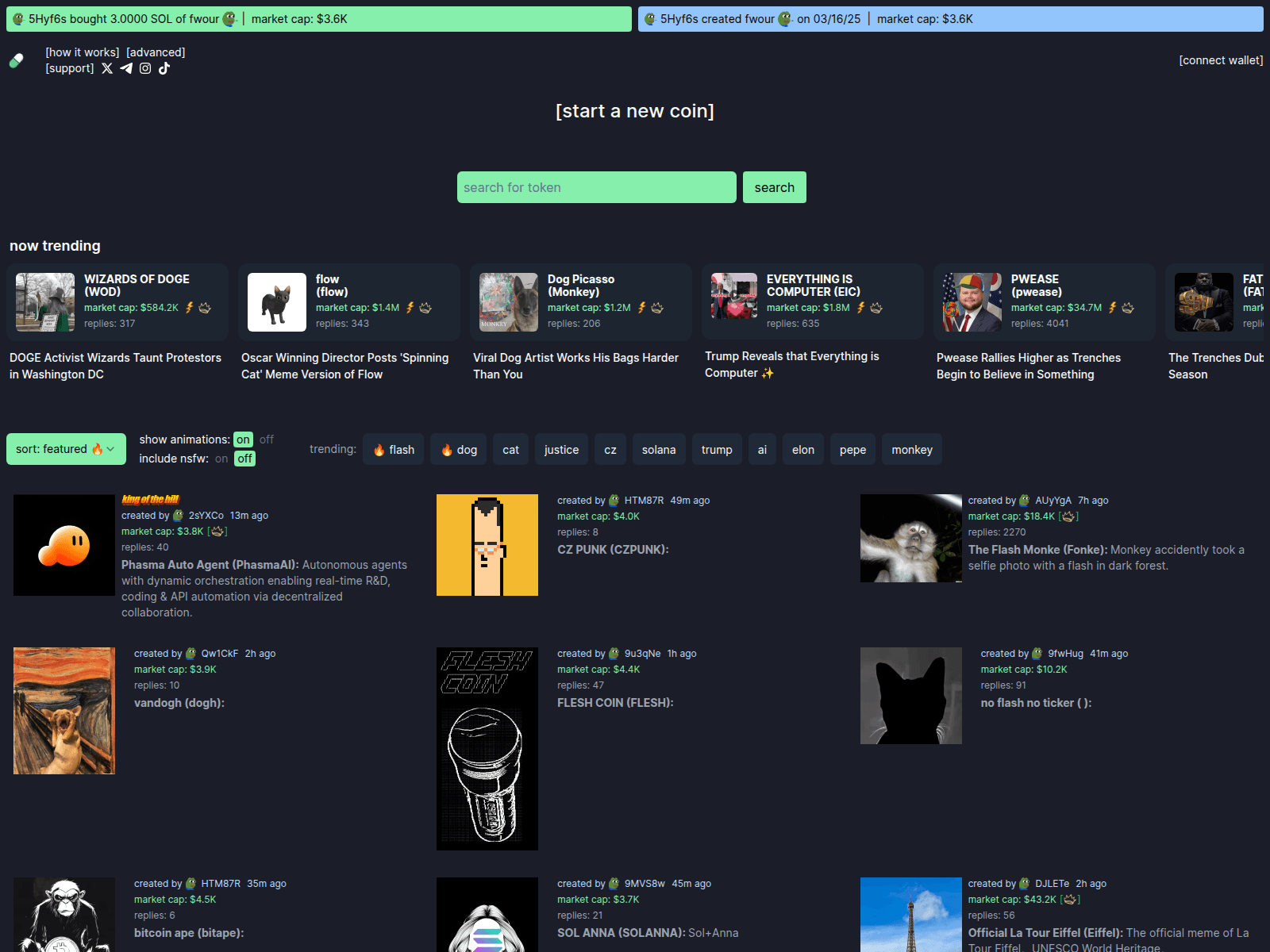This screenshot has height=952, width=1270.
Task: Click crown badge next to PhasmaAI market cap
Action: point(217,532)
